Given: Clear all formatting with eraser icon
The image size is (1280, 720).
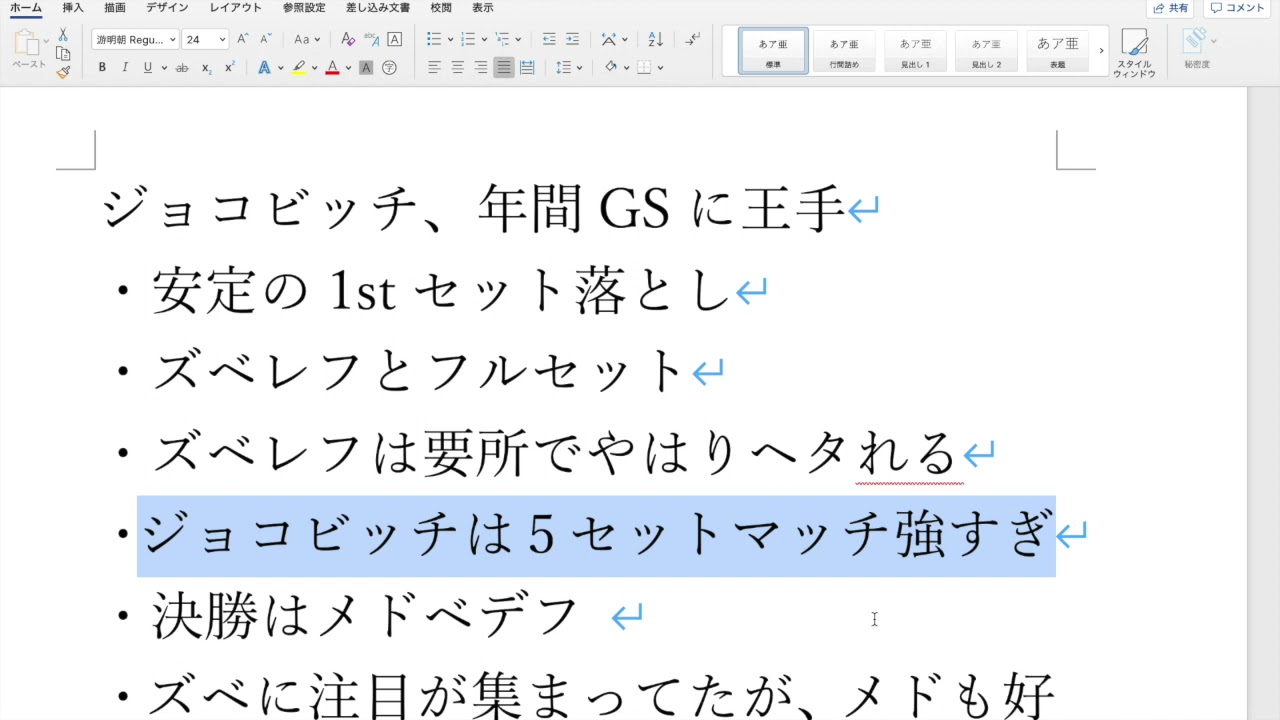Looking at the screenshot, I should (x=348, y=40).
